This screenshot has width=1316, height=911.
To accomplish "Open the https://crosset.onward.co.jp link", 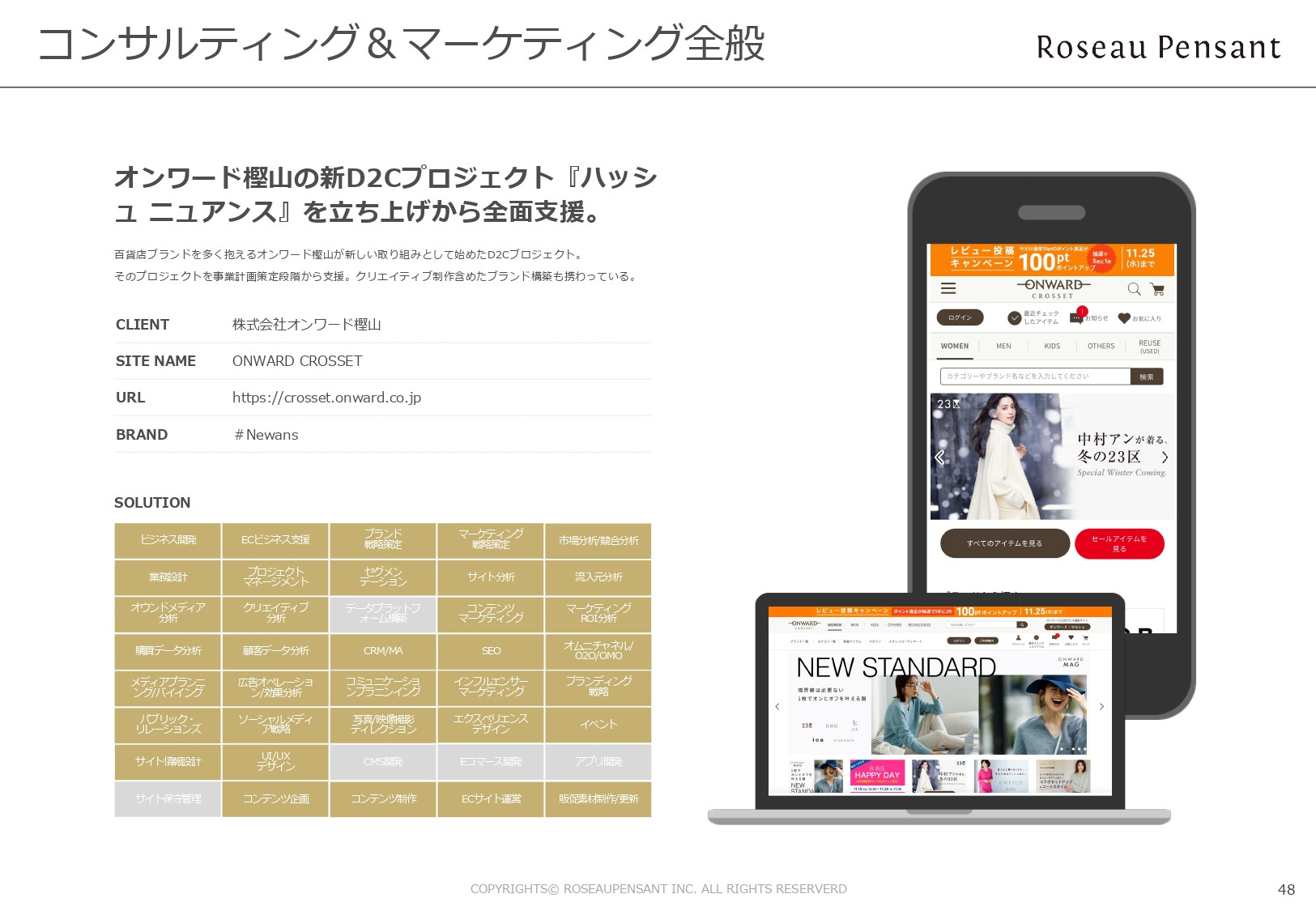I will click(x=327, y=398).
